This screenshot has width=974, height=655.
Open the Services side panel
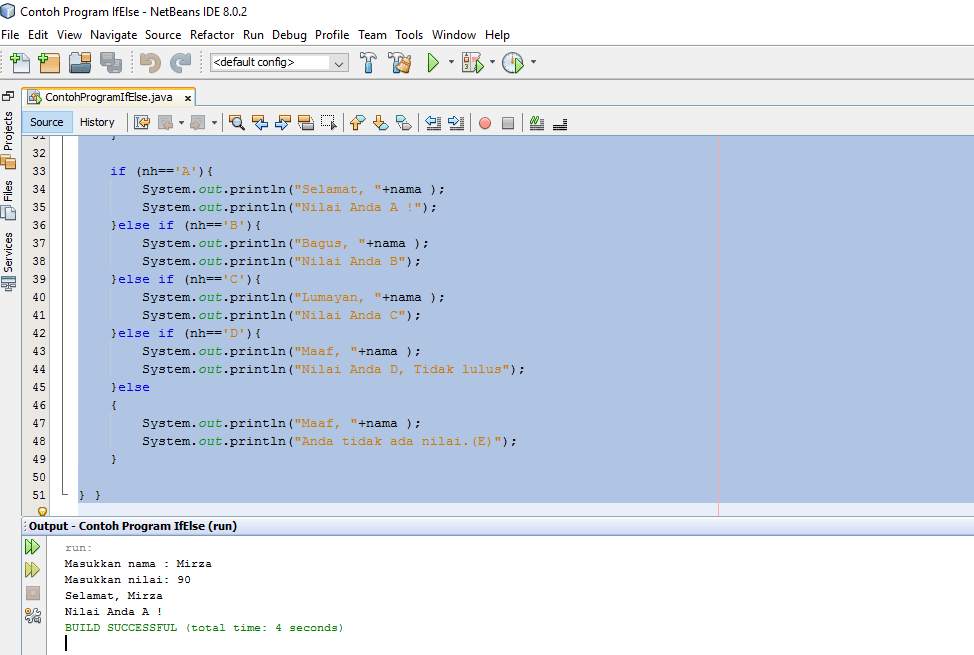coord(8,262)
